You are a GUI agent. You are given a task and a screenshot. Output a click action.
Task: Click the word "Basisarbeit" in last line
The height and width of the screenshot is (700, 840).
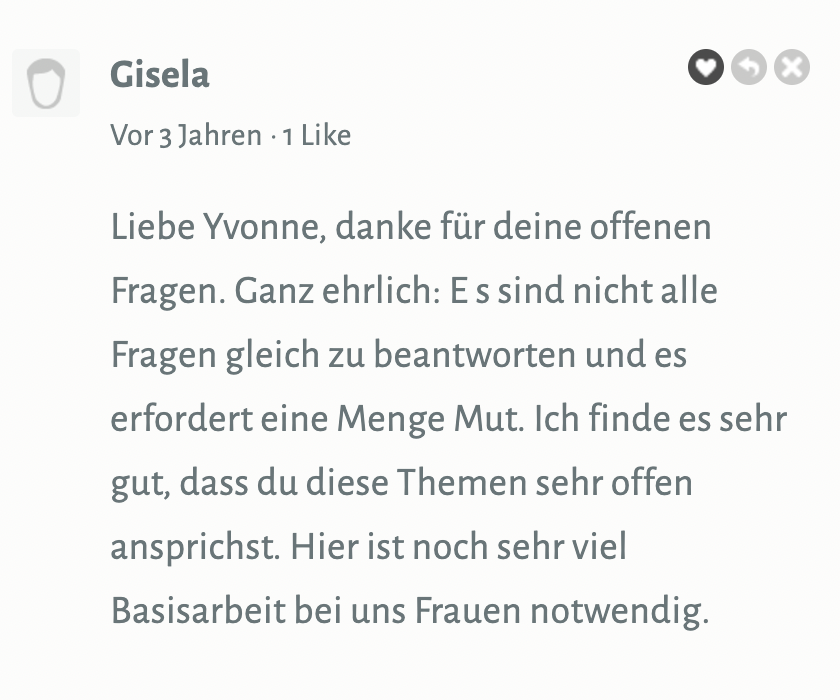tap(198, 611)
